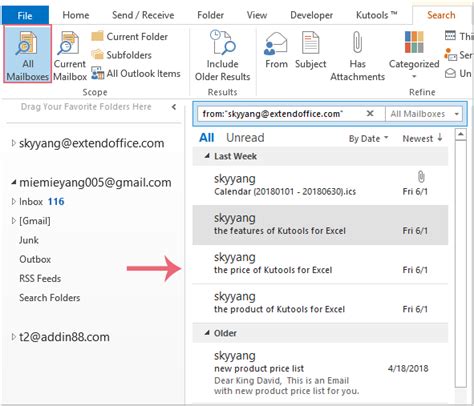Toggle the Newest sort order

tap(422, 138)
